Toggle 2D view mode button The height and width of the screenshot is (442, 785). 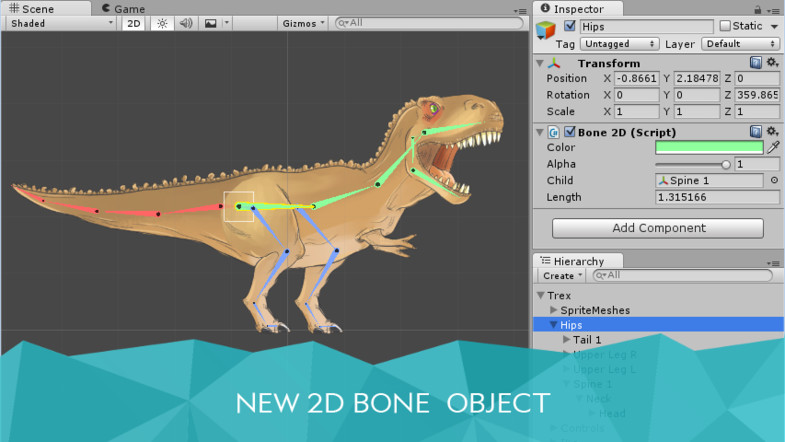point(134,24)
